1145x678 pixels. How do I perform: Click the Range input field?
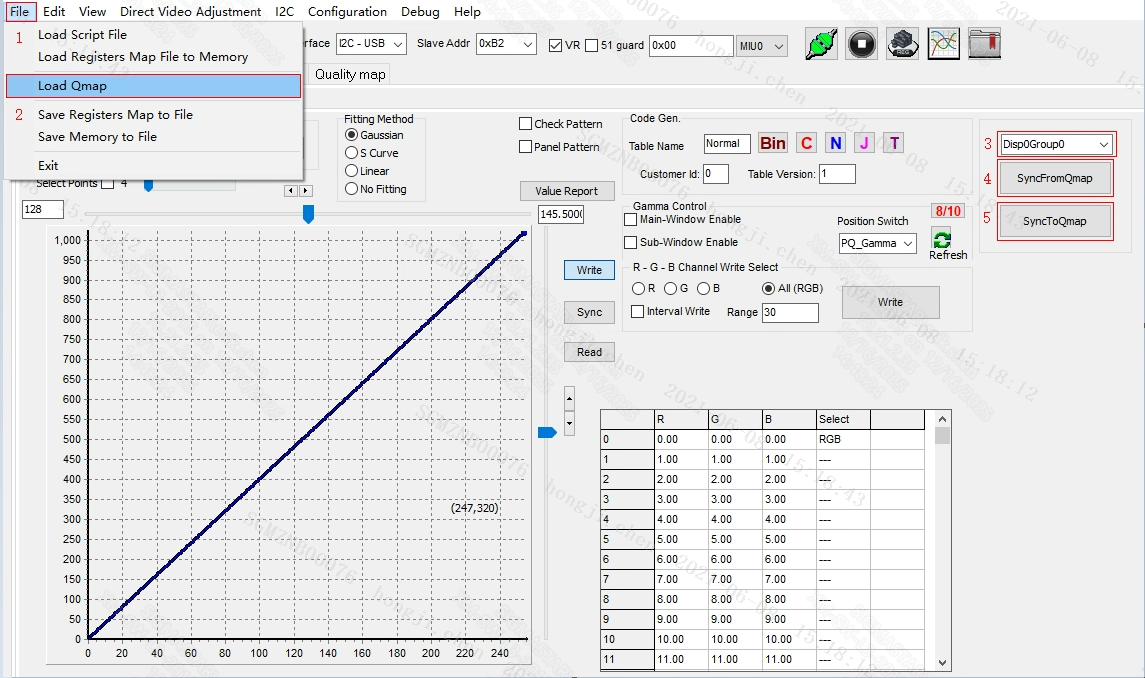click(x=790, y=313)
